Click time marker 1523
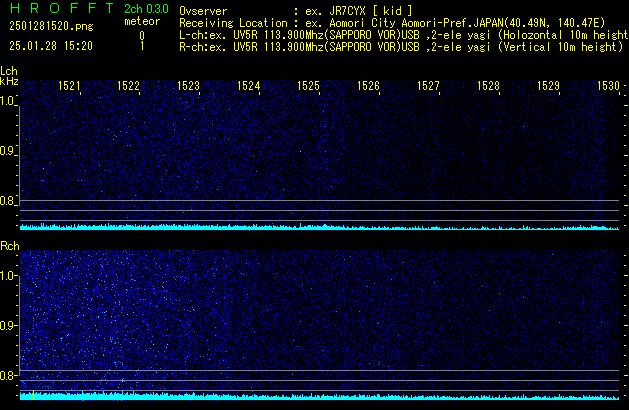629x410 pixels. point(188,86)
